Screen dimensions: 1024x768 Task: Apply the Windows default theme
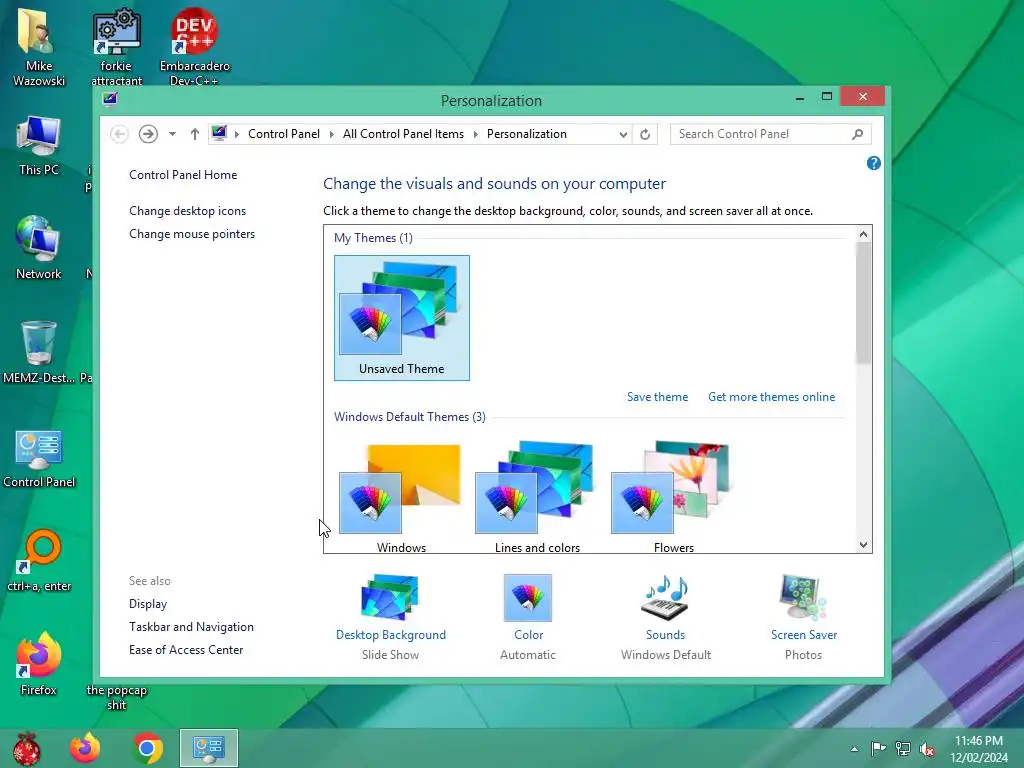click(401, 496)
